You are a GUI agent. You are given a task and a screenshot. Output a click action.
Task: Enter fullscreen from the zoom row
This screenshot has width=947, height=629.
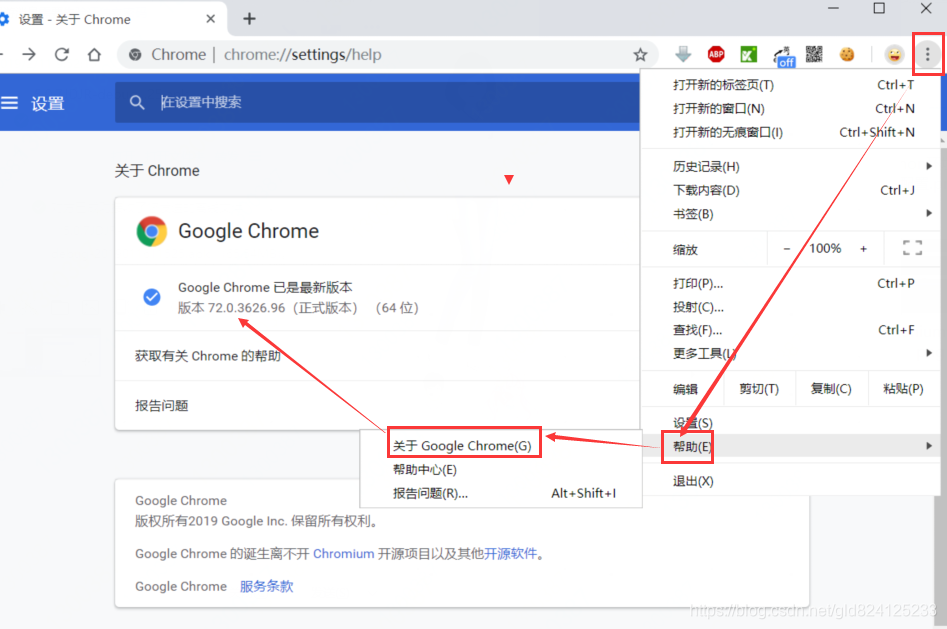point(911,248)
